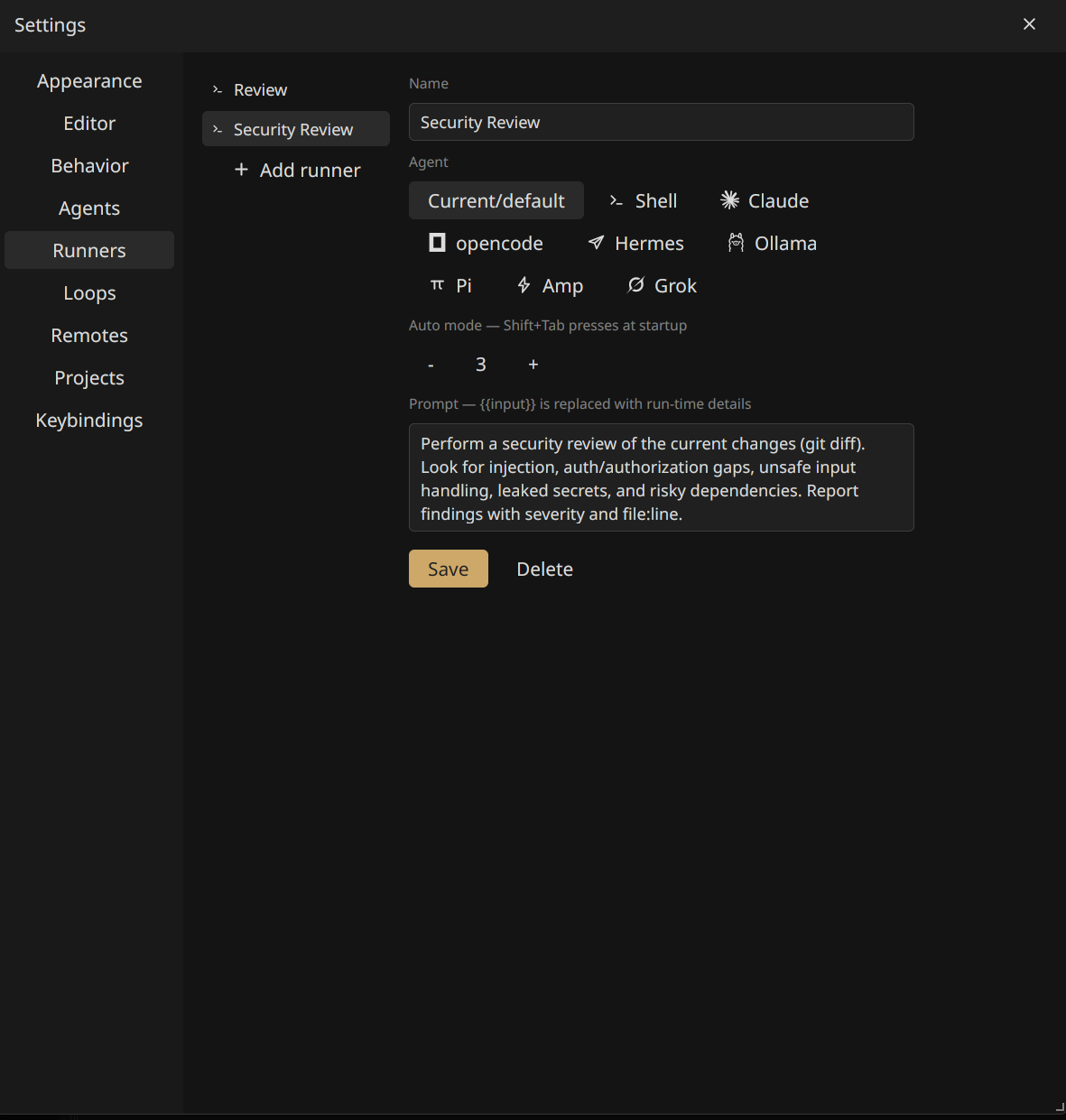1066x1120 pixels.
Task: Open the Loops settings section
Action: click(x=89, y=293)
